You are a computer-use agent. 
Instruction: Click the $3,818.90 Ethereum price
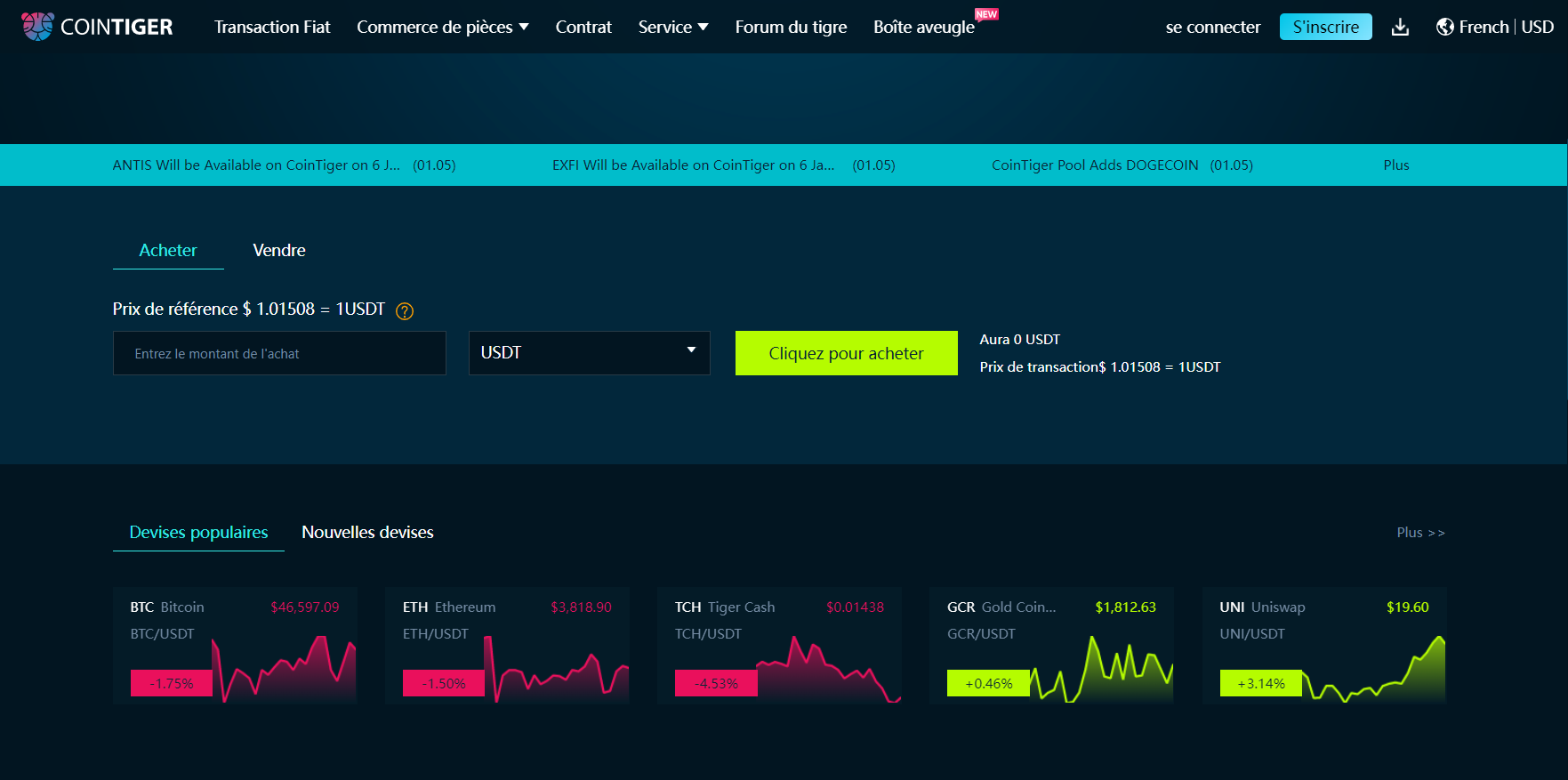[x=581, y=607]
